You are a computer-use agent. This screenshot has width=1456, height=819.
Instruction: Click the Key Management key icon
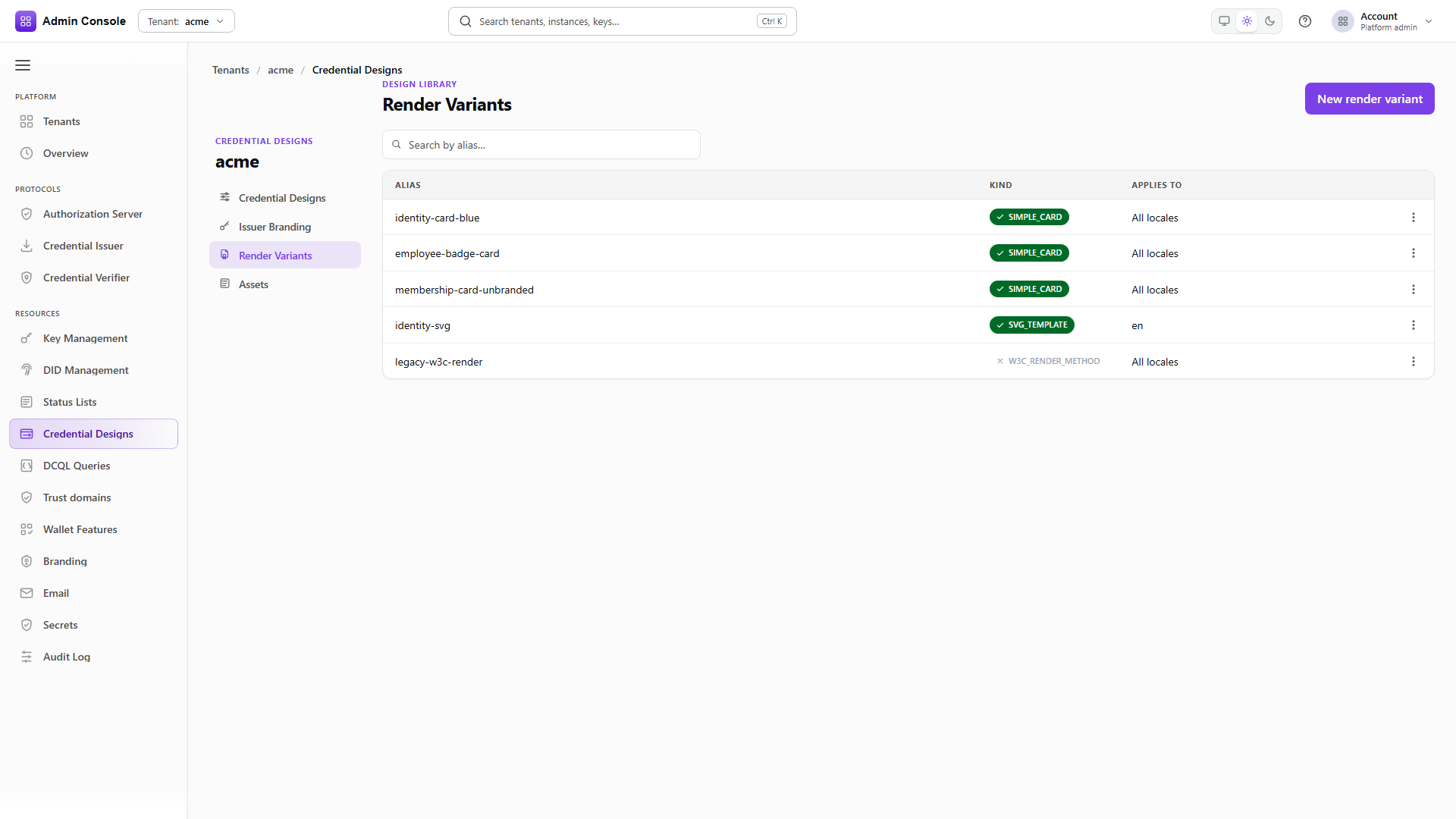(27, 338)
